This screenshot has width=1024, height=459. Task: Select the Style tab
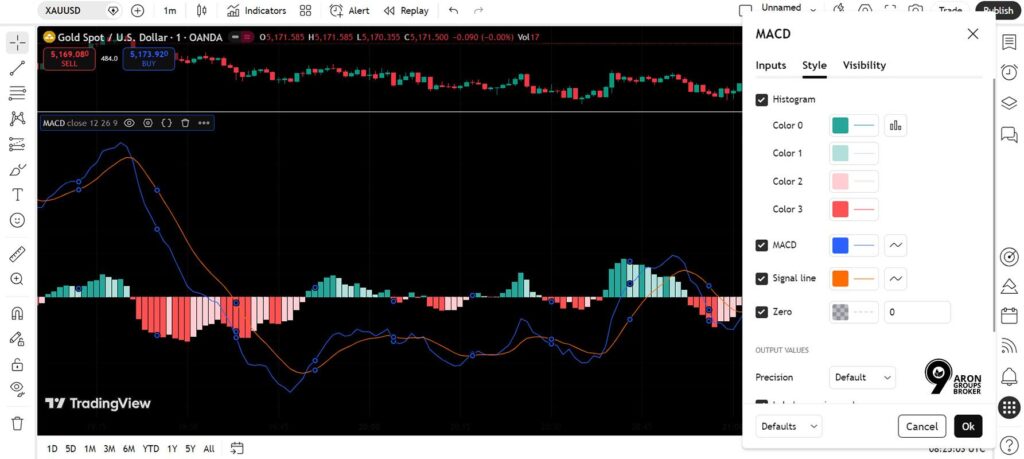point(814,65)
